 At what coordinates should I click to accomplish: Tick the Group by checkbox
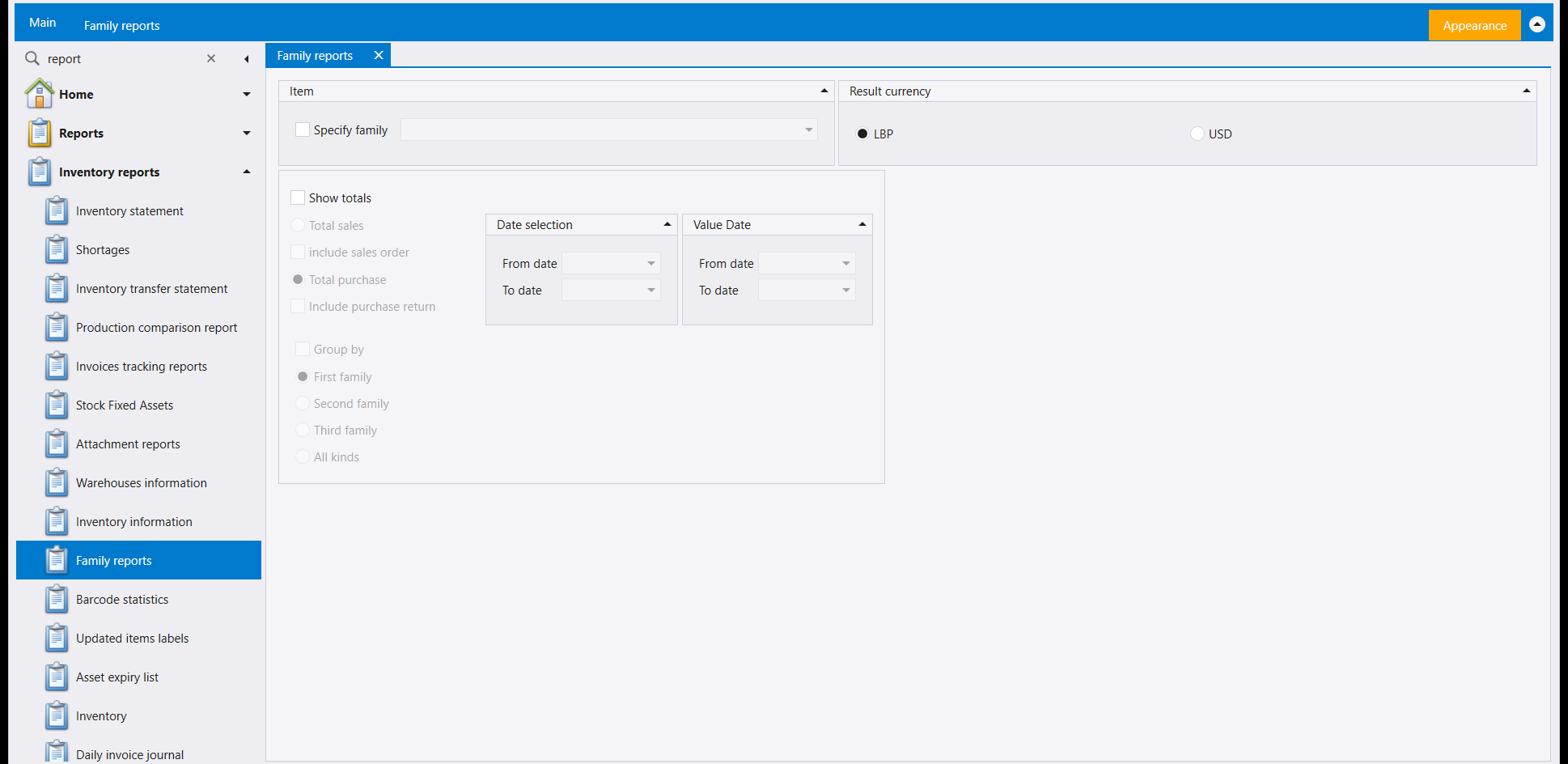303,349
